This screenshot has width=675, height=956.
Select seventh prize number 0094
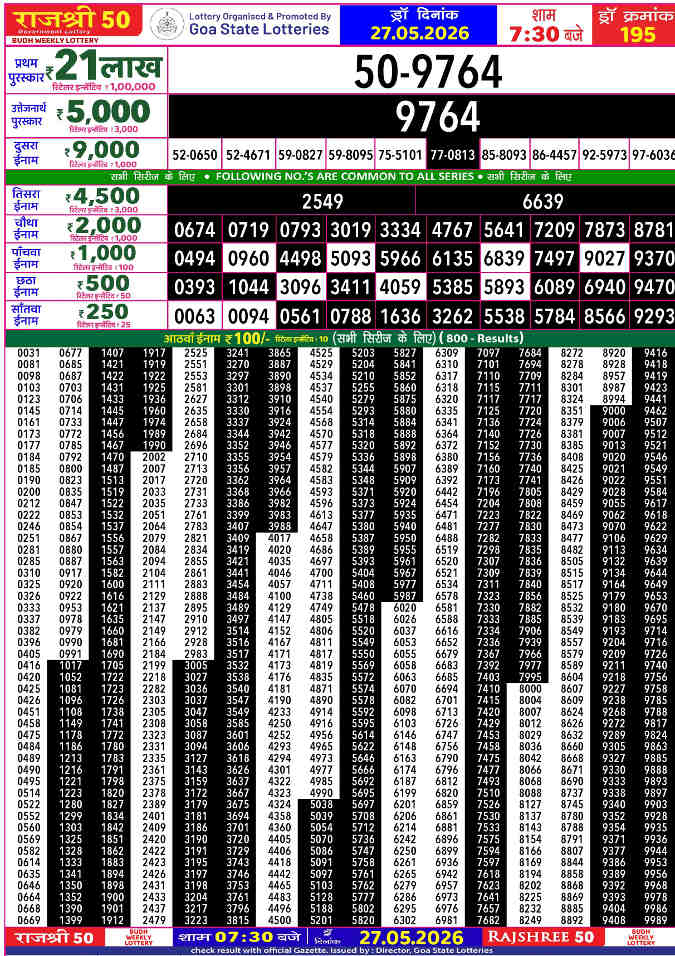[248, 316]
